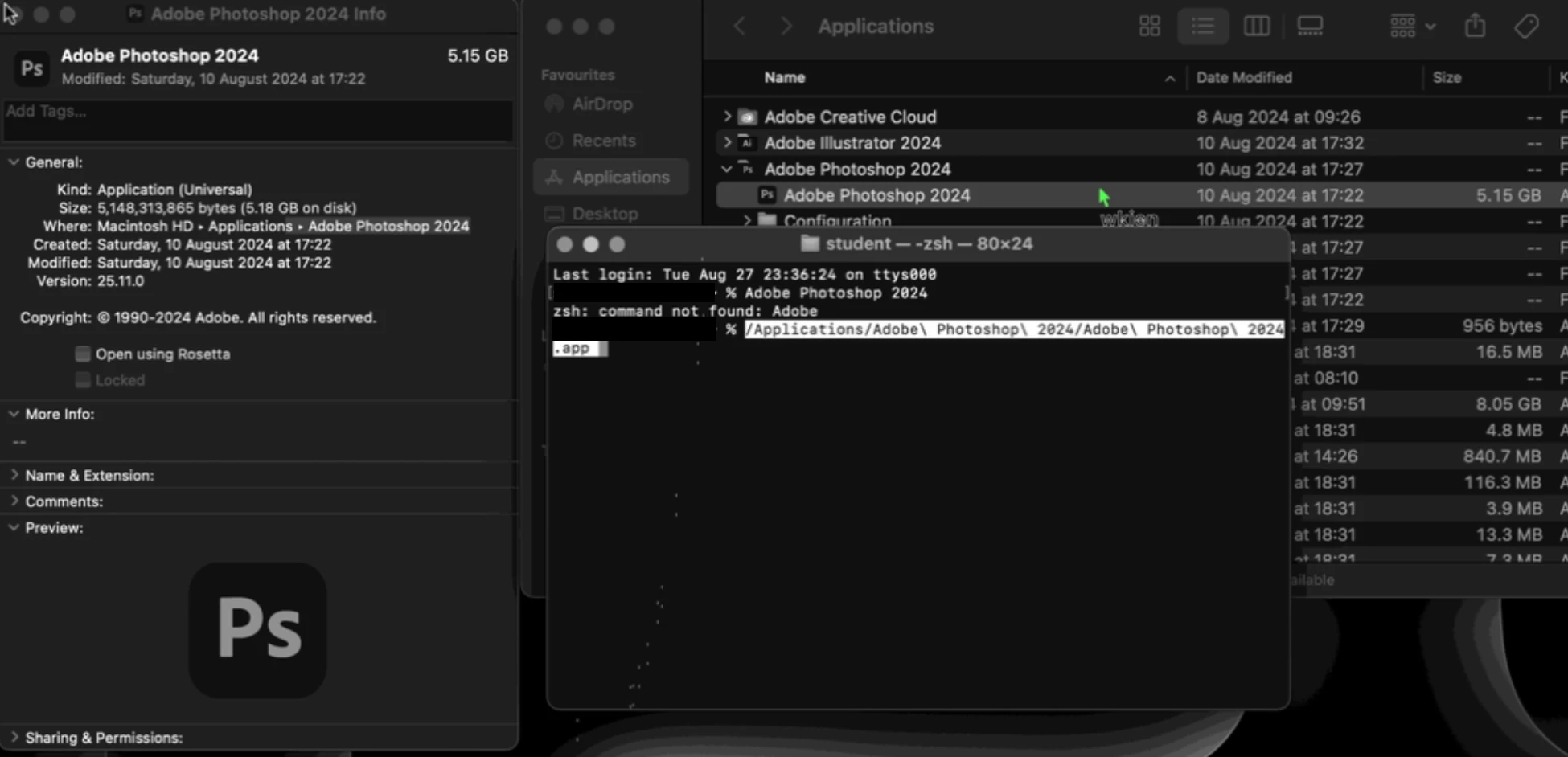
Task: Click the Last login line in Terminal
Action: 745,275
